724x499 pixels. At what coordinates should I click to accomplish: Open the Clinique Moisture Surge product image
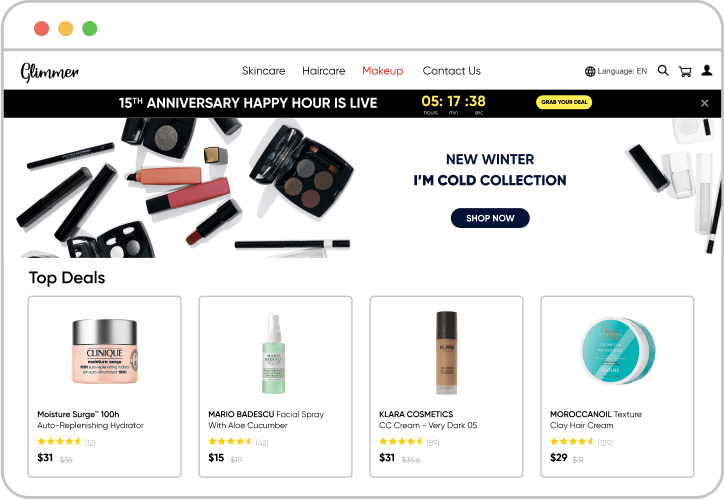[105, 351]
